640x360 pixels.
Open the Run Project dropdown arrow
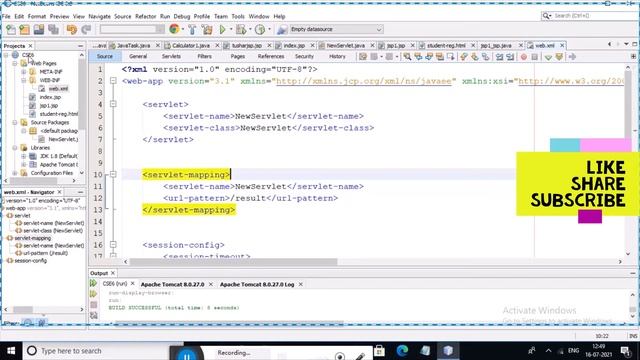click(x=231, y=29)
